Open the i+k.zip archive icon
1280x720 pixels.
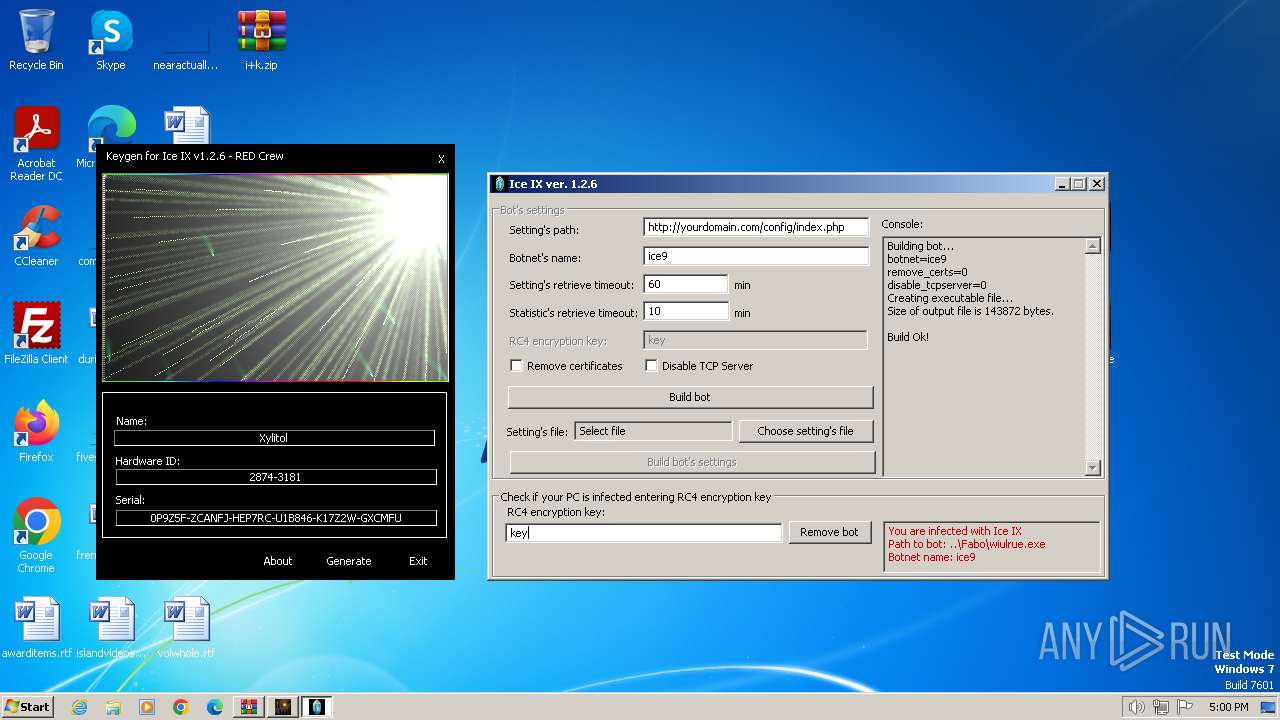coord(261,40)
